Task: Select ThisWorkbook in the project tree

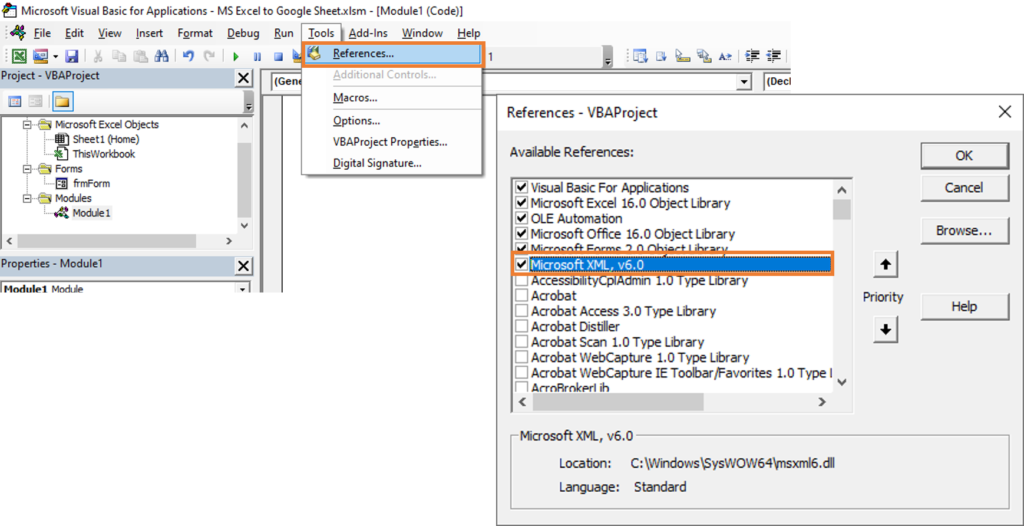Action: (104, 154)
